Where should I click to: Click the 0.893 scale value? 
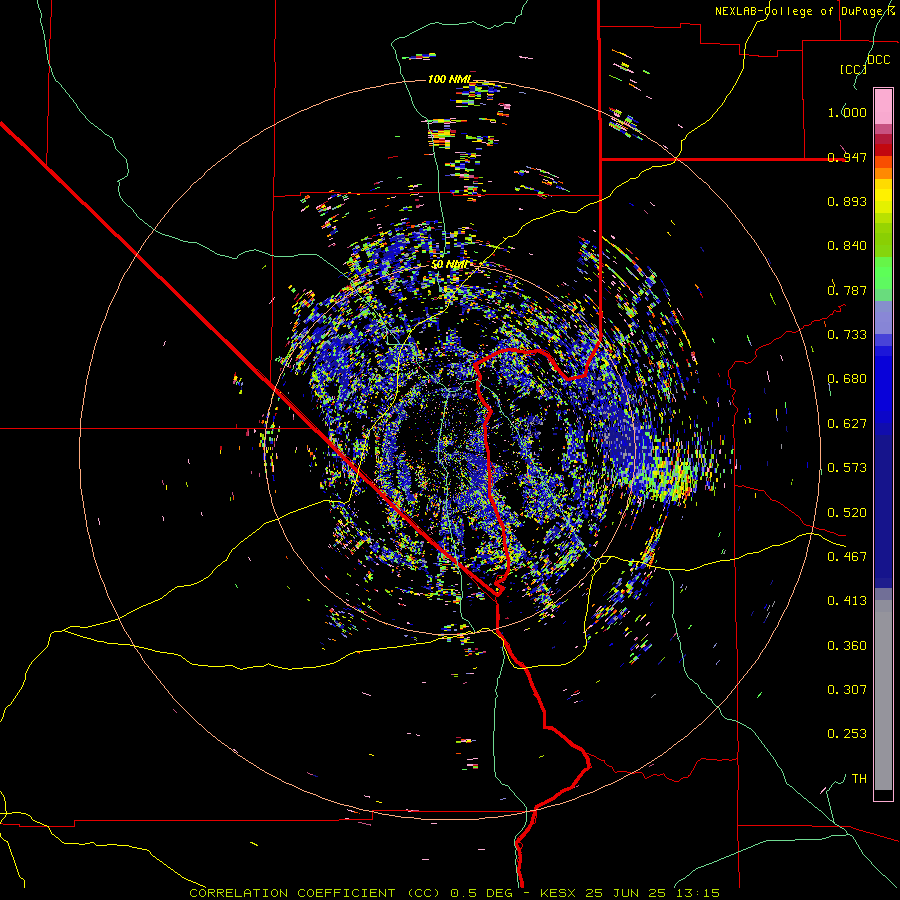[x=847, y=201]
